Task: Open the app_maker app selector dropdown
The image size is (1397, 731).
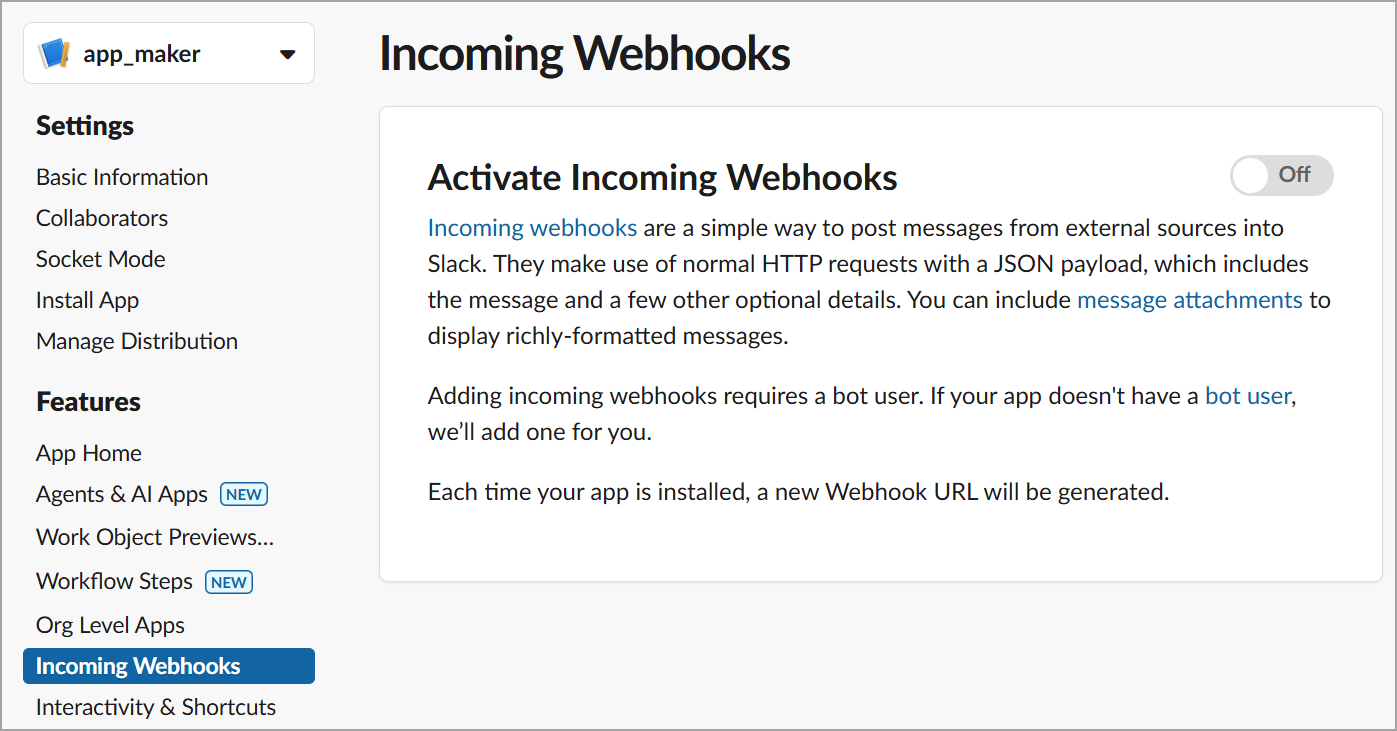Action: pyautogui.click(x=287, y=54)
